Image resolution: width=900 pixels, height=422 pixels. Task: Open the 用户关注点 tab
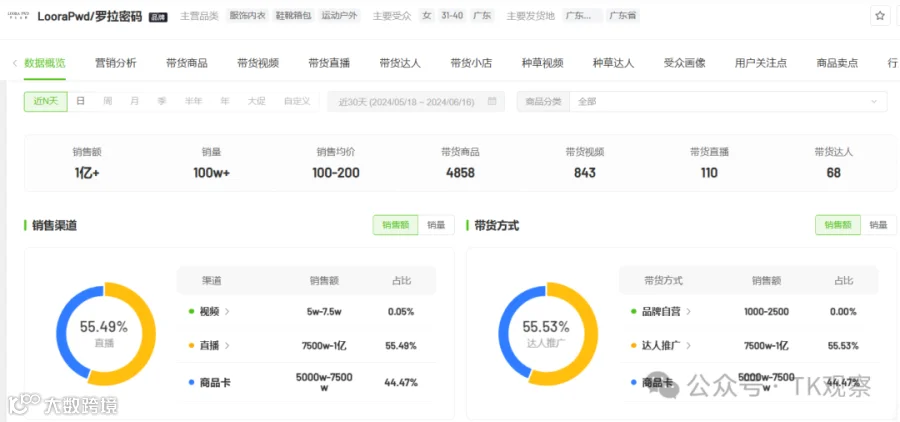point(761,63)
